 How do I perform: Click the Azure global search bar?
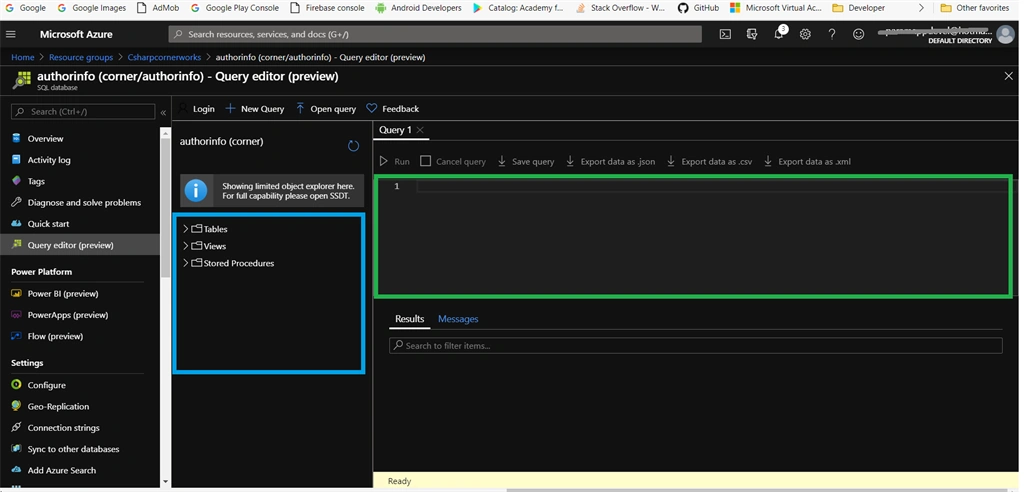click(x=435, y=34)
